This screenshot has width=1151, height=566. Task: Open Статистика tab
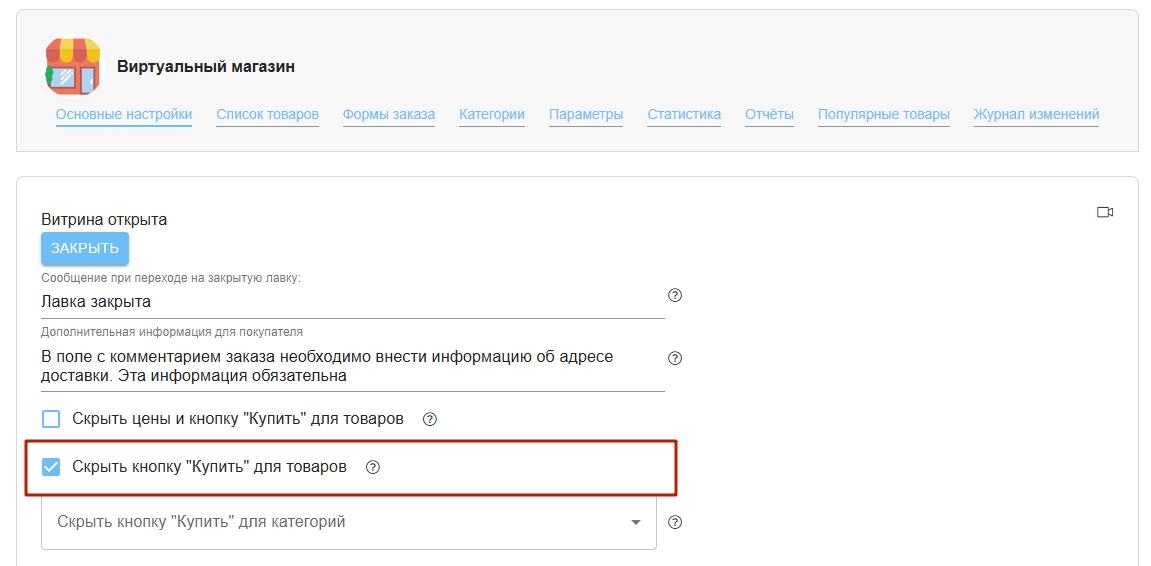coord(683,114)
